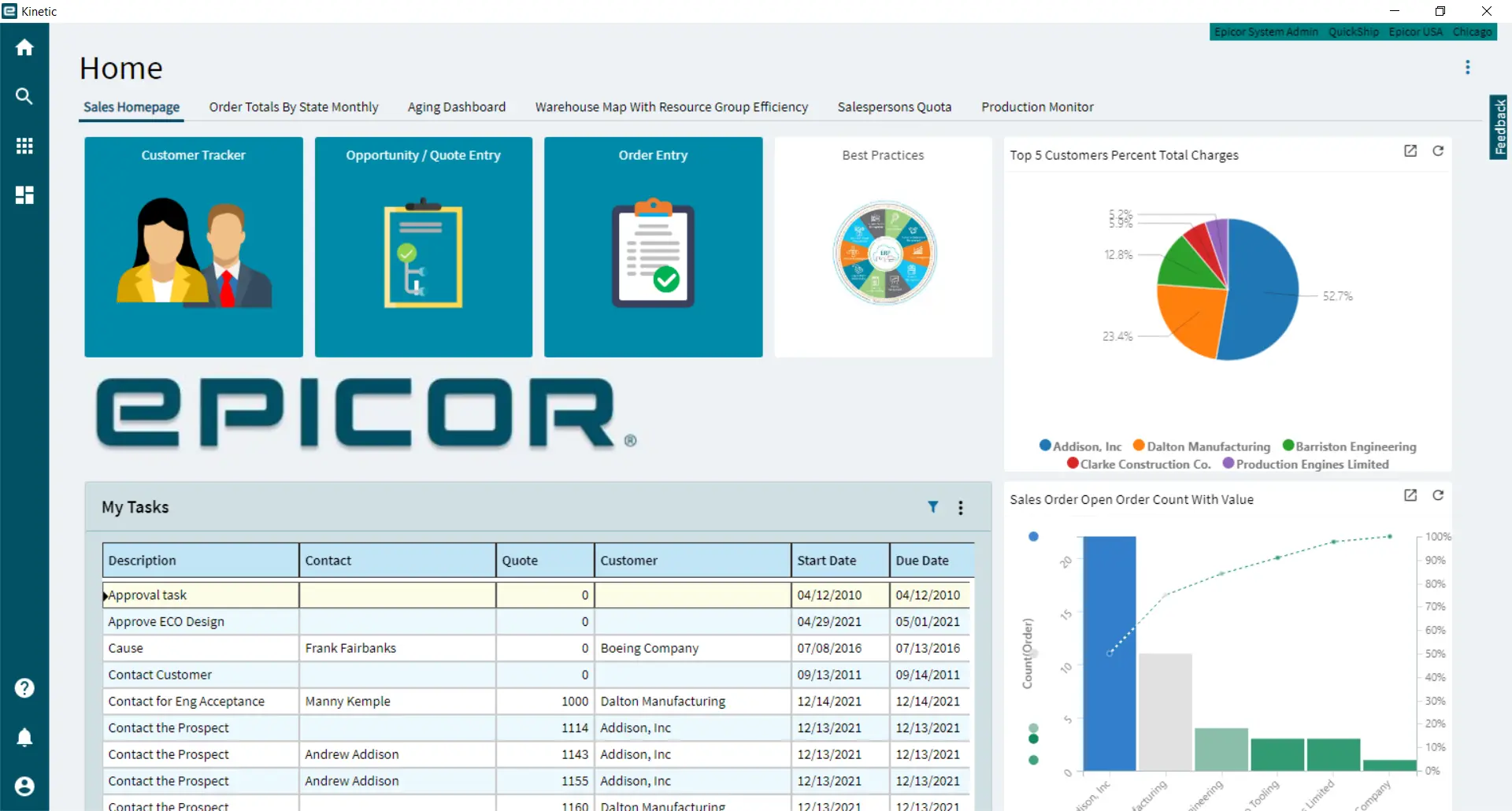
Task: Open the notifications bell icon
Action: coord(24,737)
